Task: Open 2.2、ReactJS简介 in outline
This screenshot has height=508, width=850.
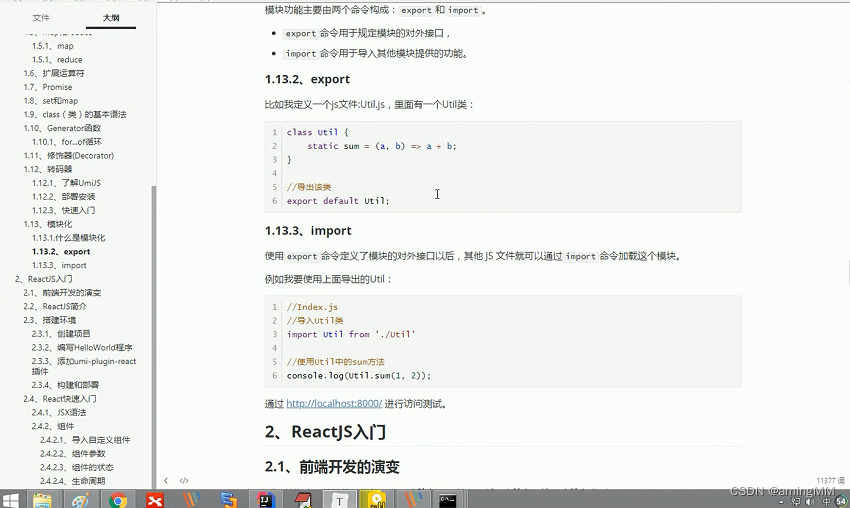Action: pyautogui.click(x=55, y=306)
